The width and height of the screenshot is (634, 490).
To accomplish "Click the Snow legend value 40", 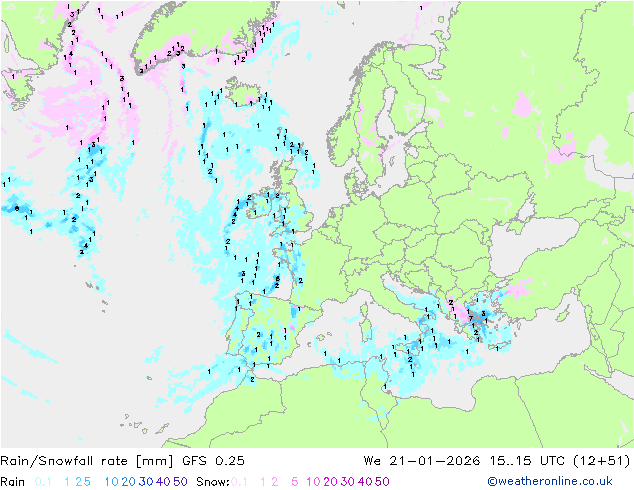I will coord(365,482).
